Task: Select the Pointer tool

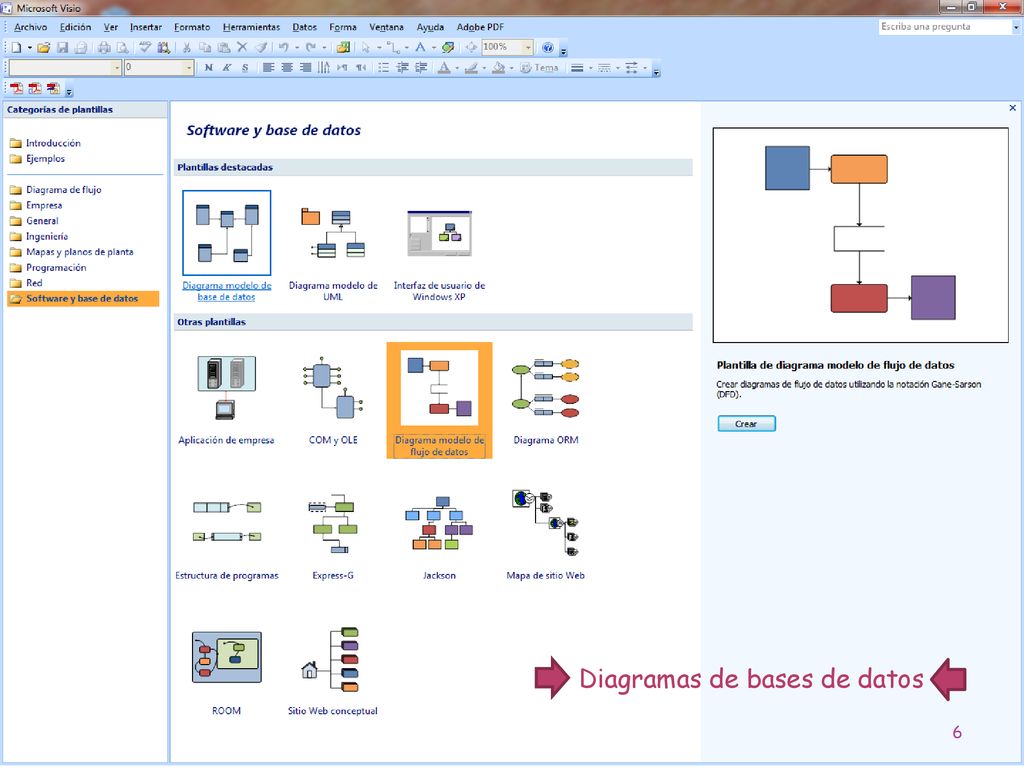Action: pos(366,47)
